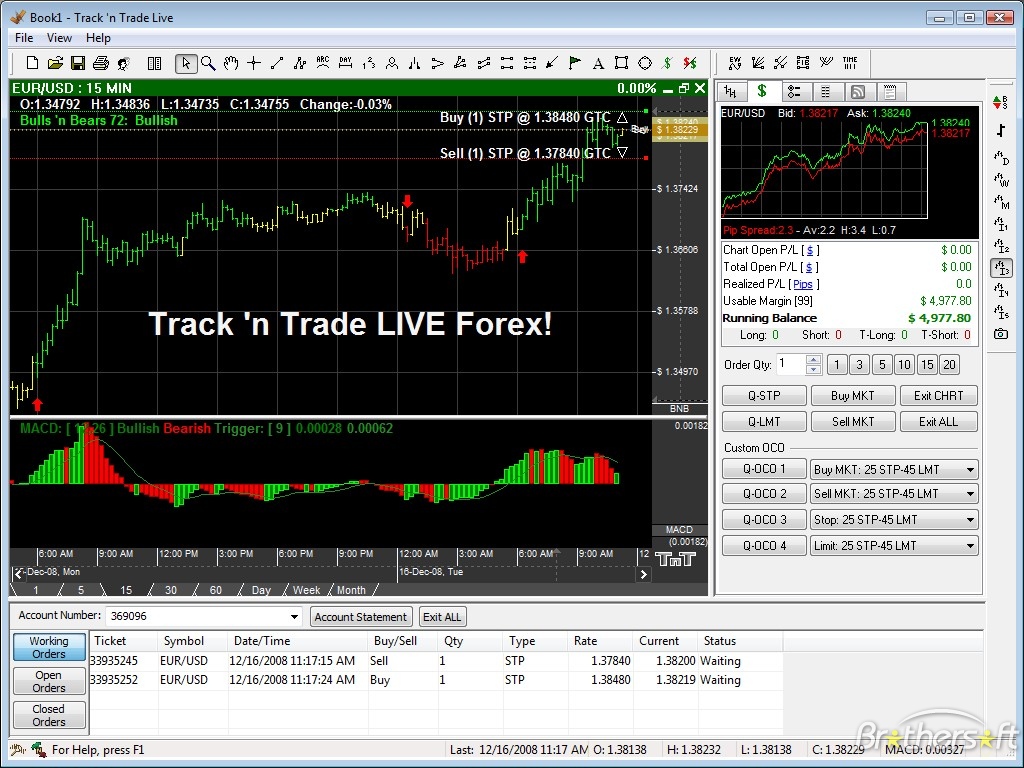Screen dimensions: 1024x768
Task: Save the chartbook with the floppy icon
Action: click(78, 63)
